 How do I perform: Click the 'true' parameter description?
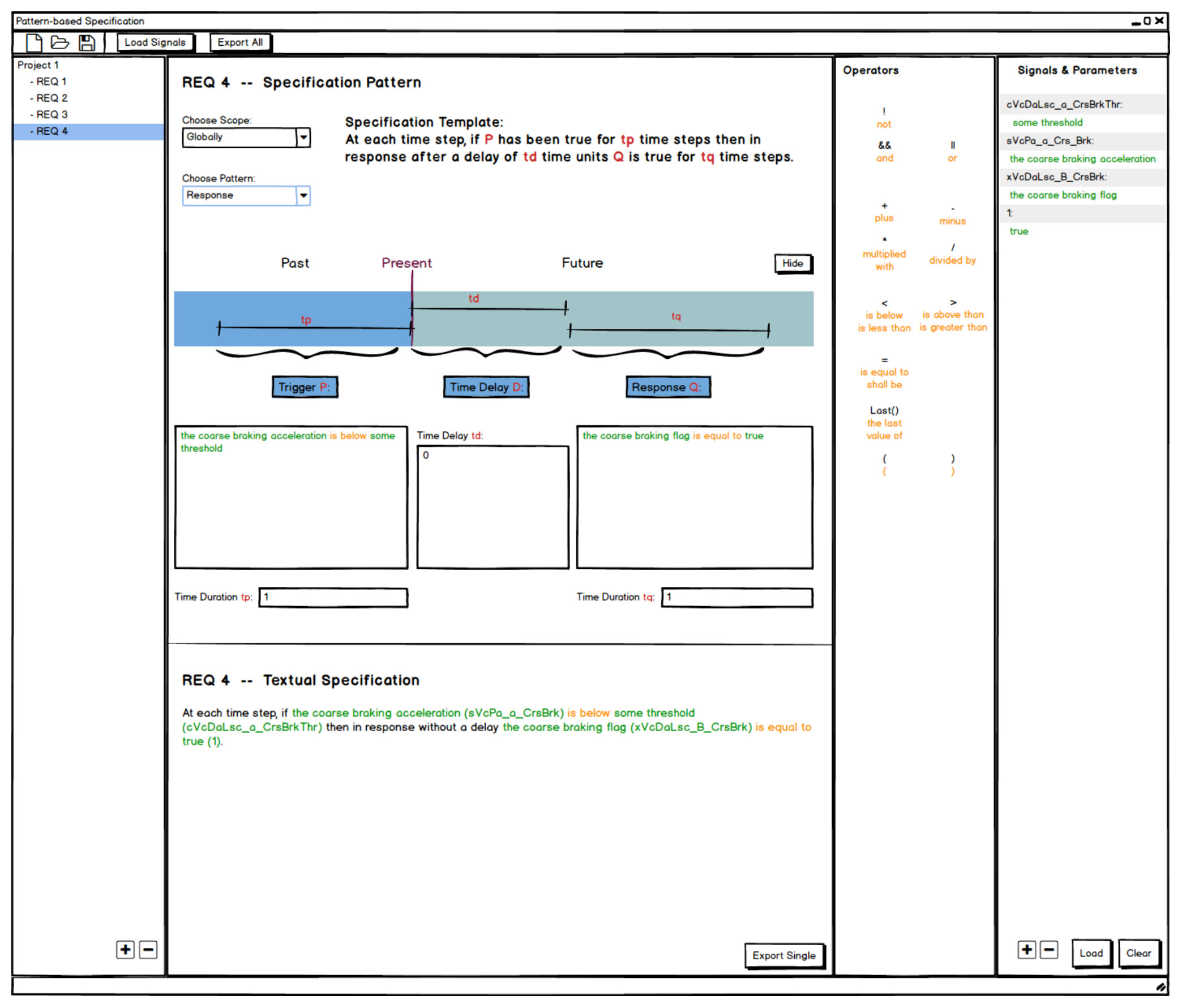pos(1019,231)
